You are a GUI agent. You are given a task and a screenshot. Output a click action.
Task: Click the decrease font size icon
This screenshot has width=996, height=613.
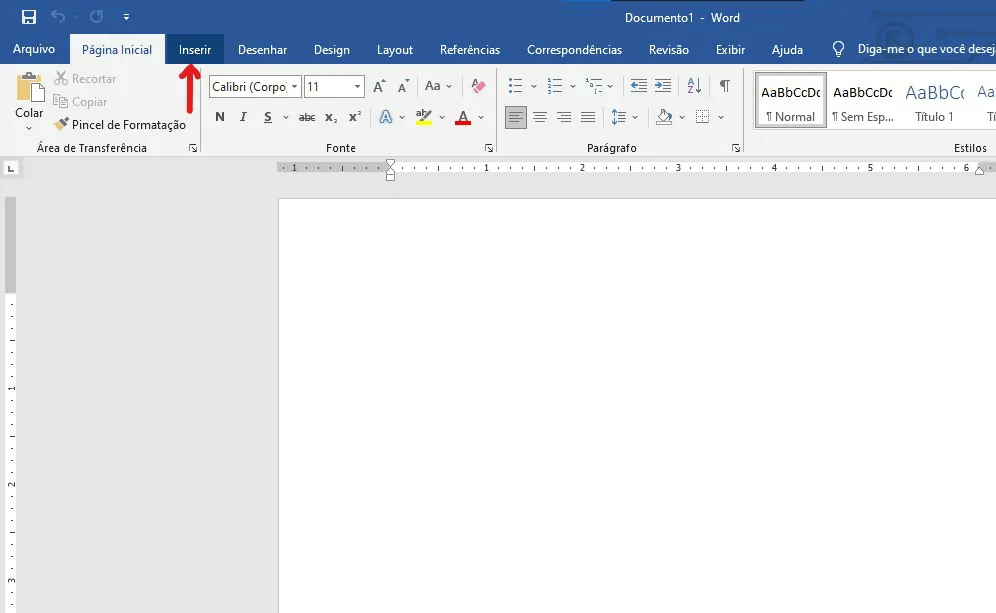coord(403,86)
